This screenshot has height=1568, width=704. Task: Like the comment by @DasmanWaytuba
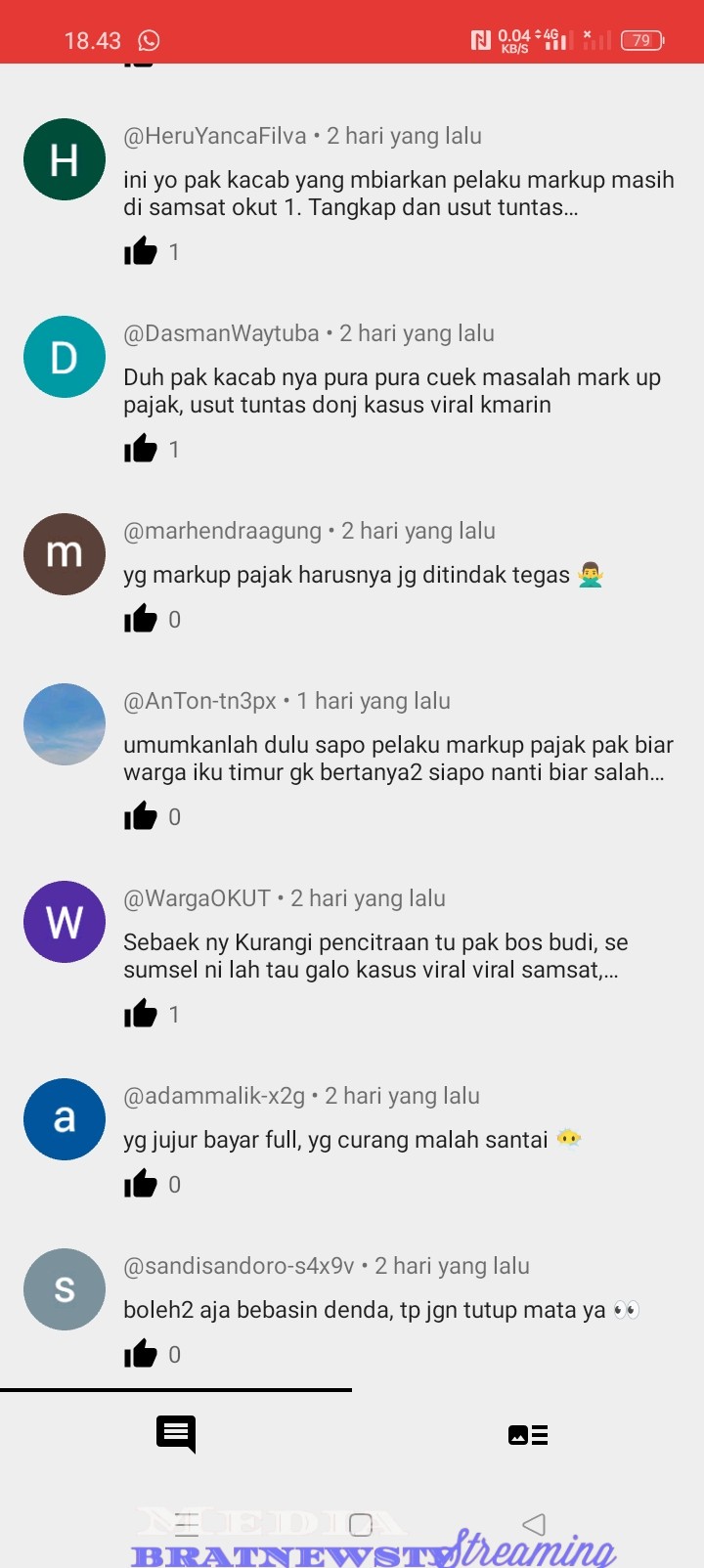coord(141,449)
